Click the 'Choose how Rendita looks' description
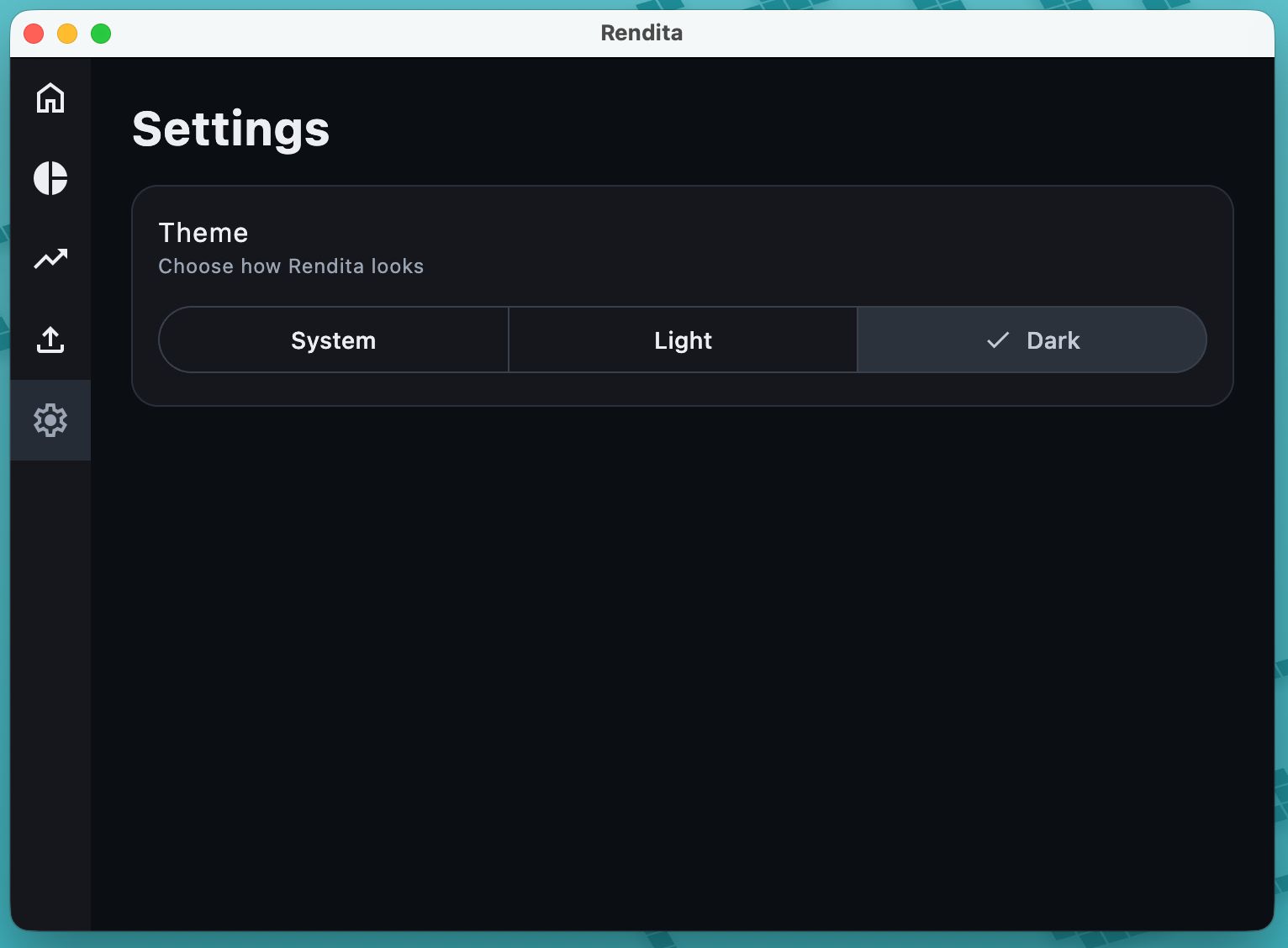 pyautogui.click(x=291, y=266)
